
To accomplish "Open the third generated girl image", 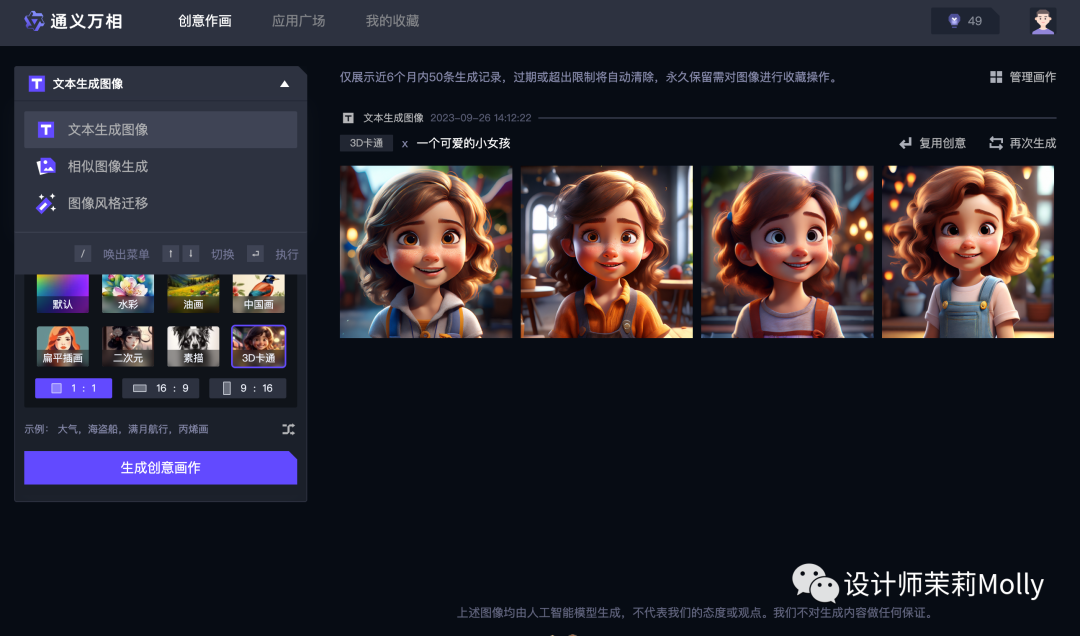I will coord(786,251).
